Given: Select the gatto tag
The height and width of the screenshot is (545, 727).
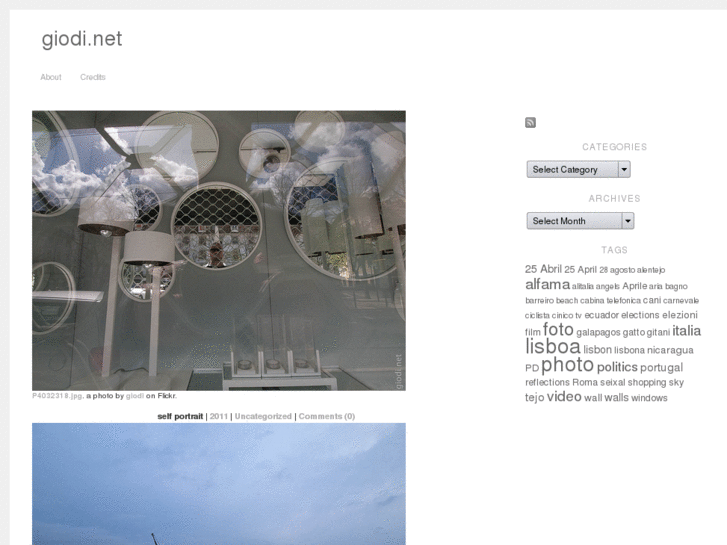Looking at the screenshot, I should pyautogui.click(x=634, y=332).
